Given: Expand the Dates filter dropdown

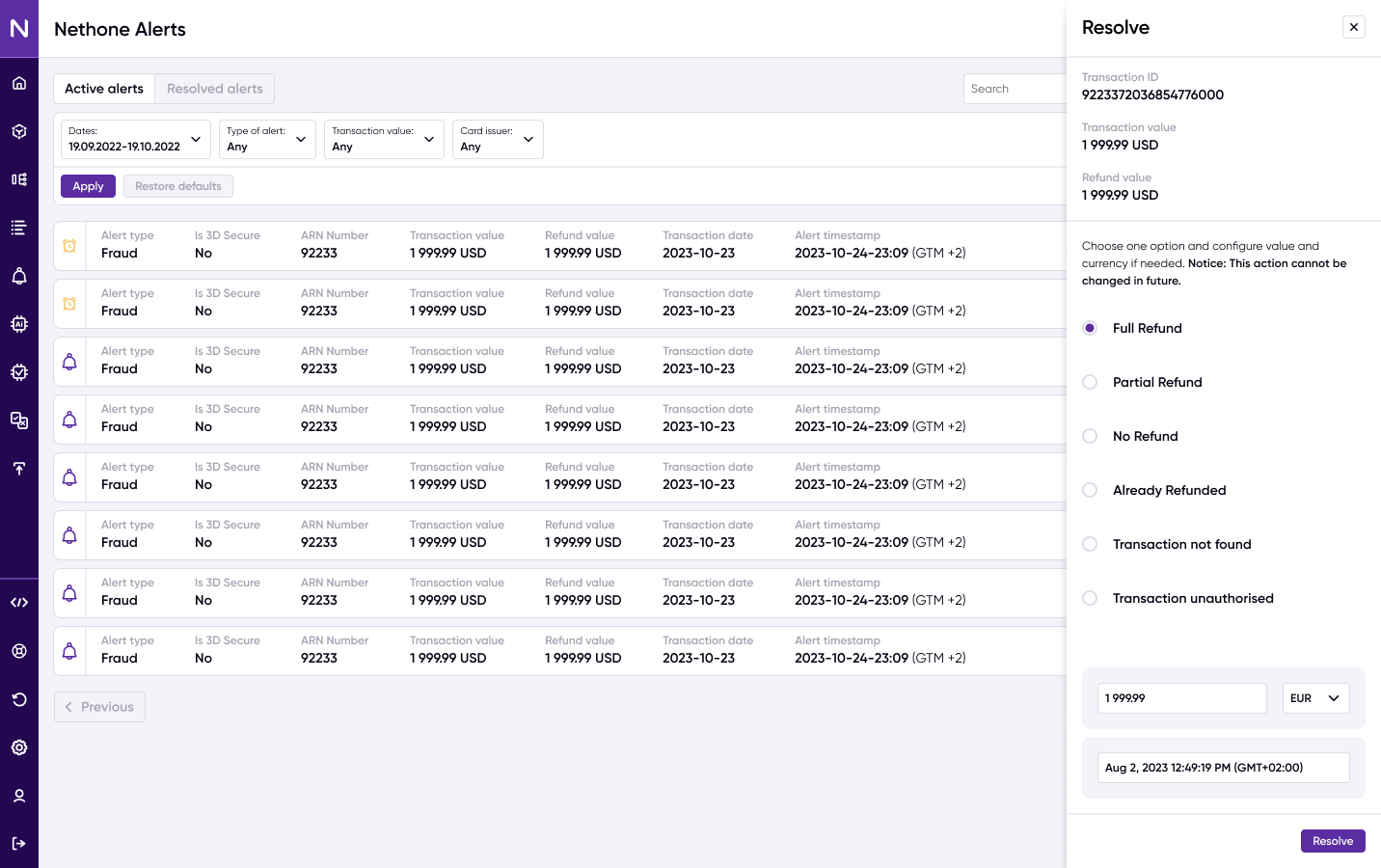Looking at the screenshot, I should point(135,139).
